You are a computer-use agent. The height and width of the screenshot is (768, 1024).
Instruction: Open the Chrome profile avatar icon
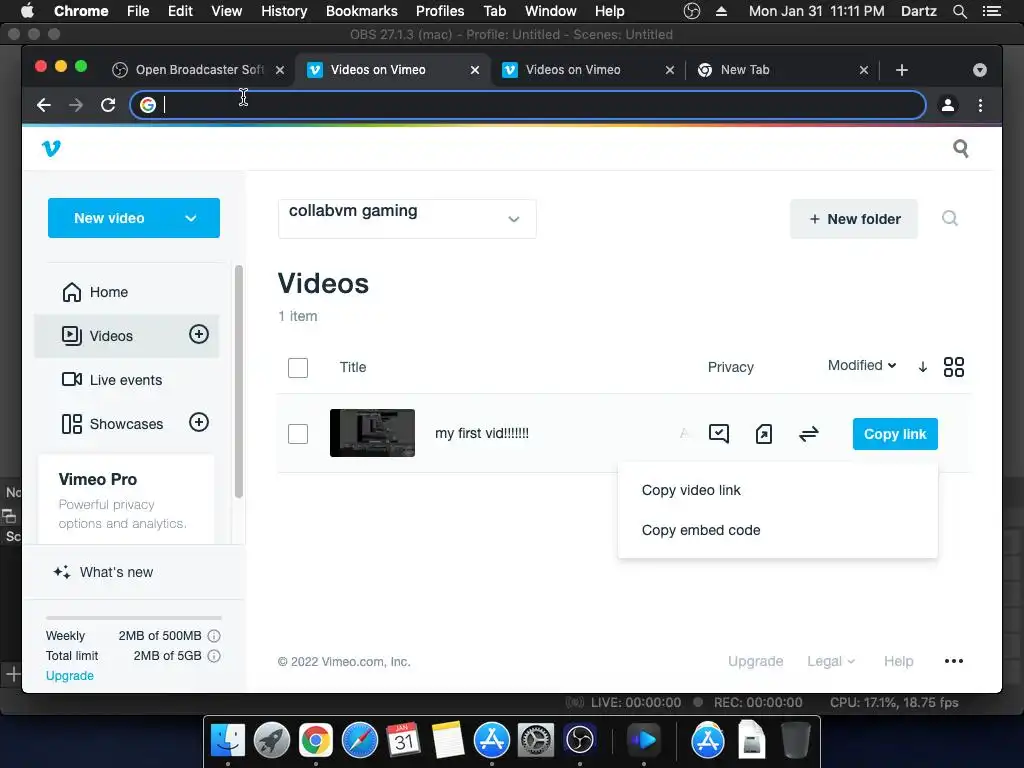948,105
